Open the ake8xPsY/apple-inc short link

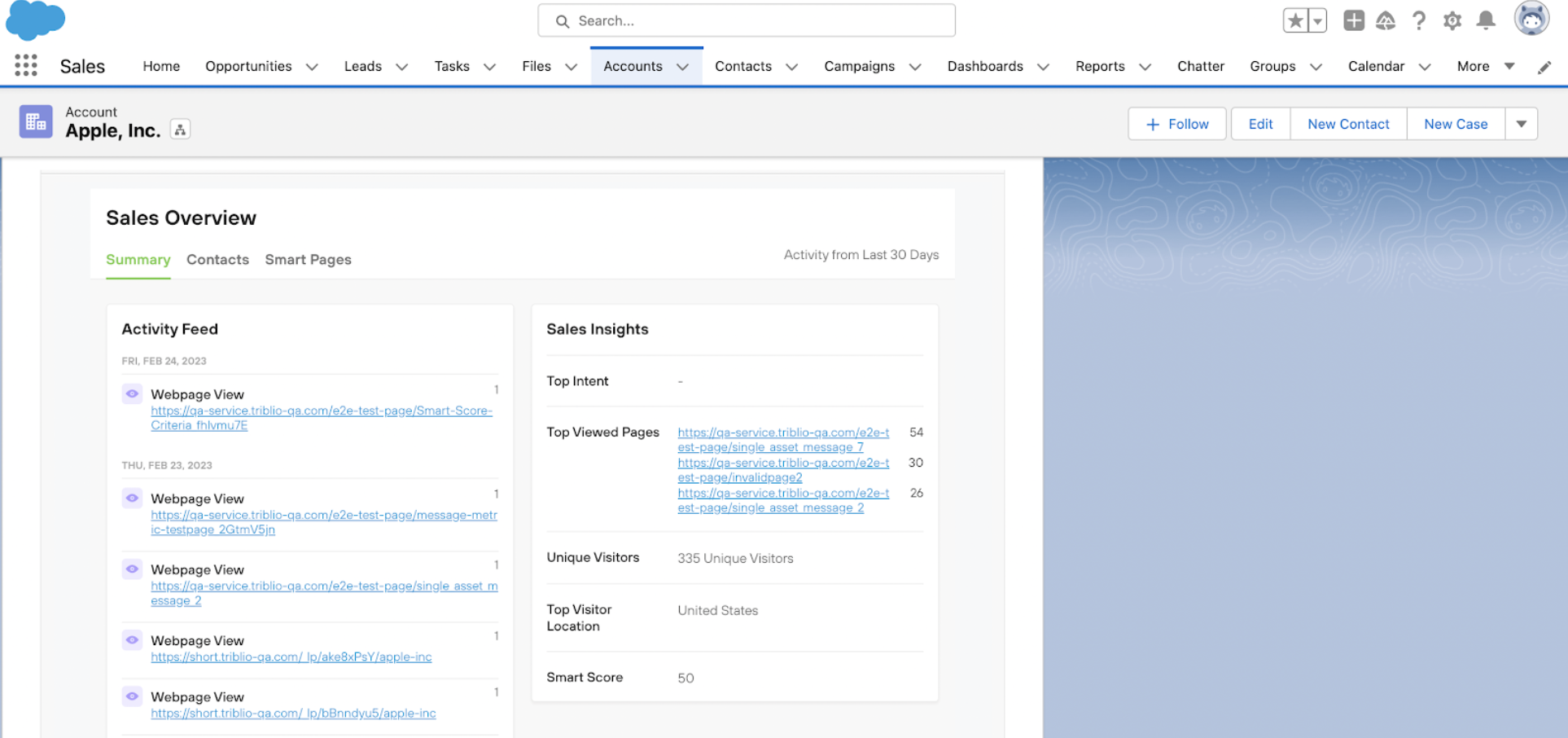click(291, 657)
